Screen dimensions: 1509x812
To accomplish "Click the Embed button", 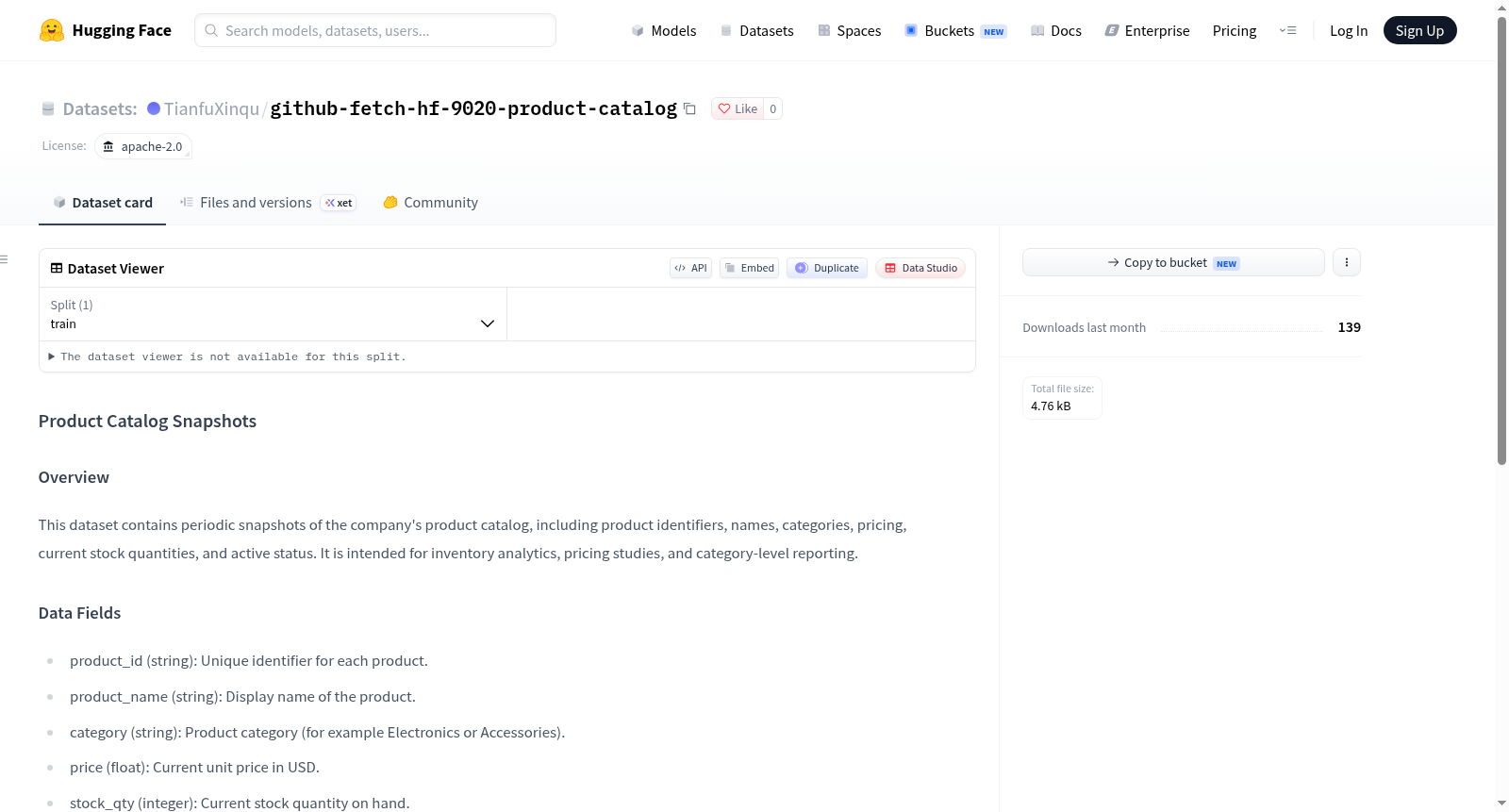I will (x=750, y=268).
